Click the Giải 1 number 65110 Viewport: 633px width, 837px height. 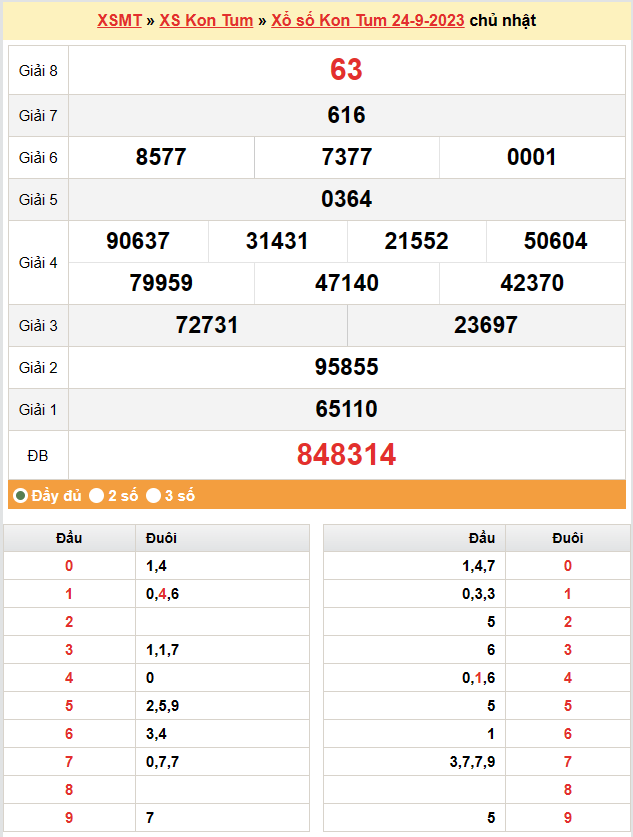346,409
